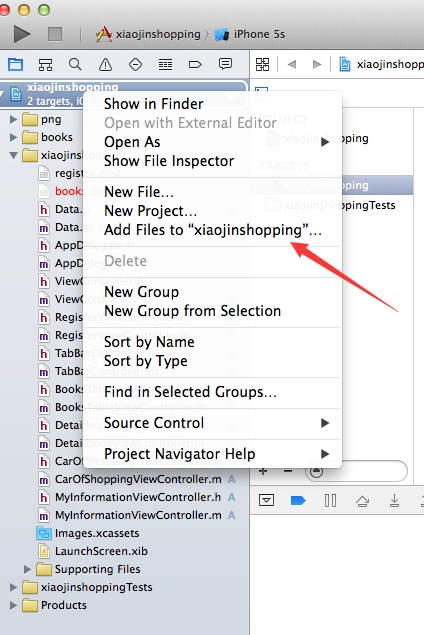
Task: Choose Show in Finder
Action: (153, 104)
